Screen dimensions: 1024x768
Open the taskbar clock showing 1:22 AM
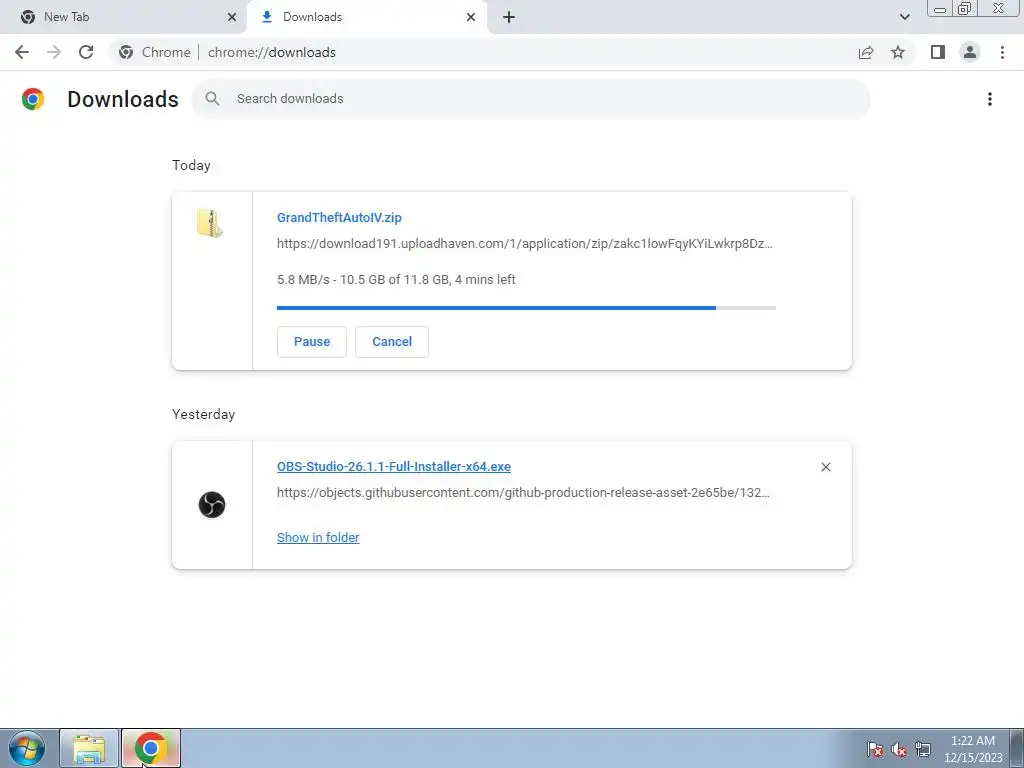[972, 749]
